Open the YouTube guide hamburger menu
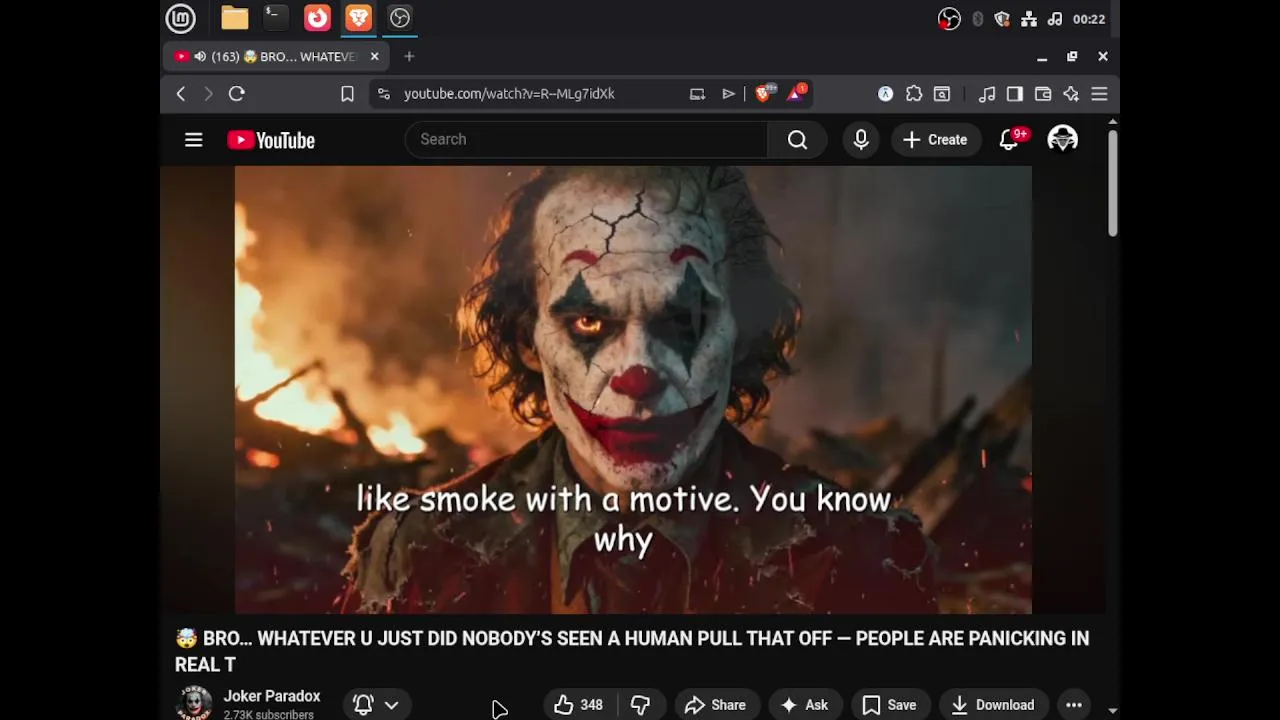This screenshot has height=720, width=1280. tap(194, 140)
